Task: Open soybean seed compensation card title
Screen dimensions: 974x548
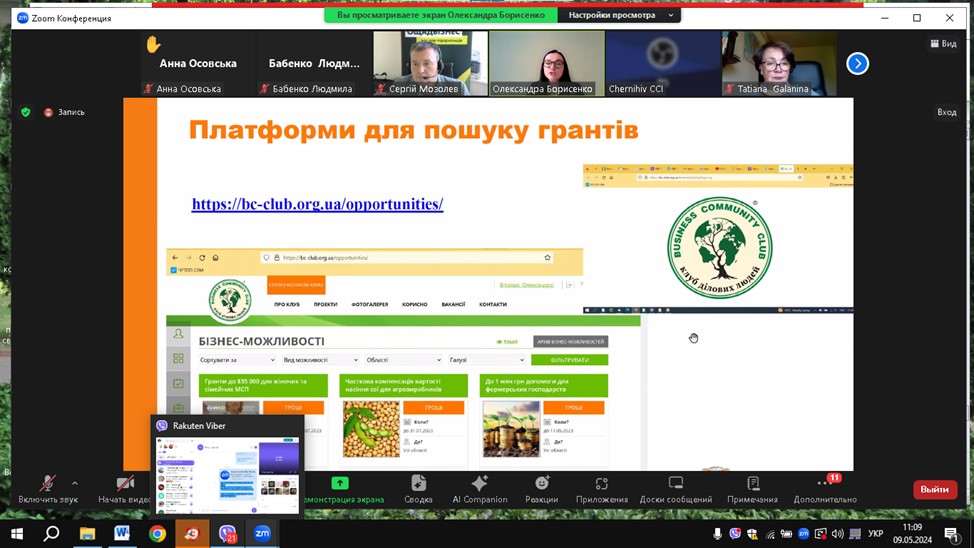Action: pos(403,385)
